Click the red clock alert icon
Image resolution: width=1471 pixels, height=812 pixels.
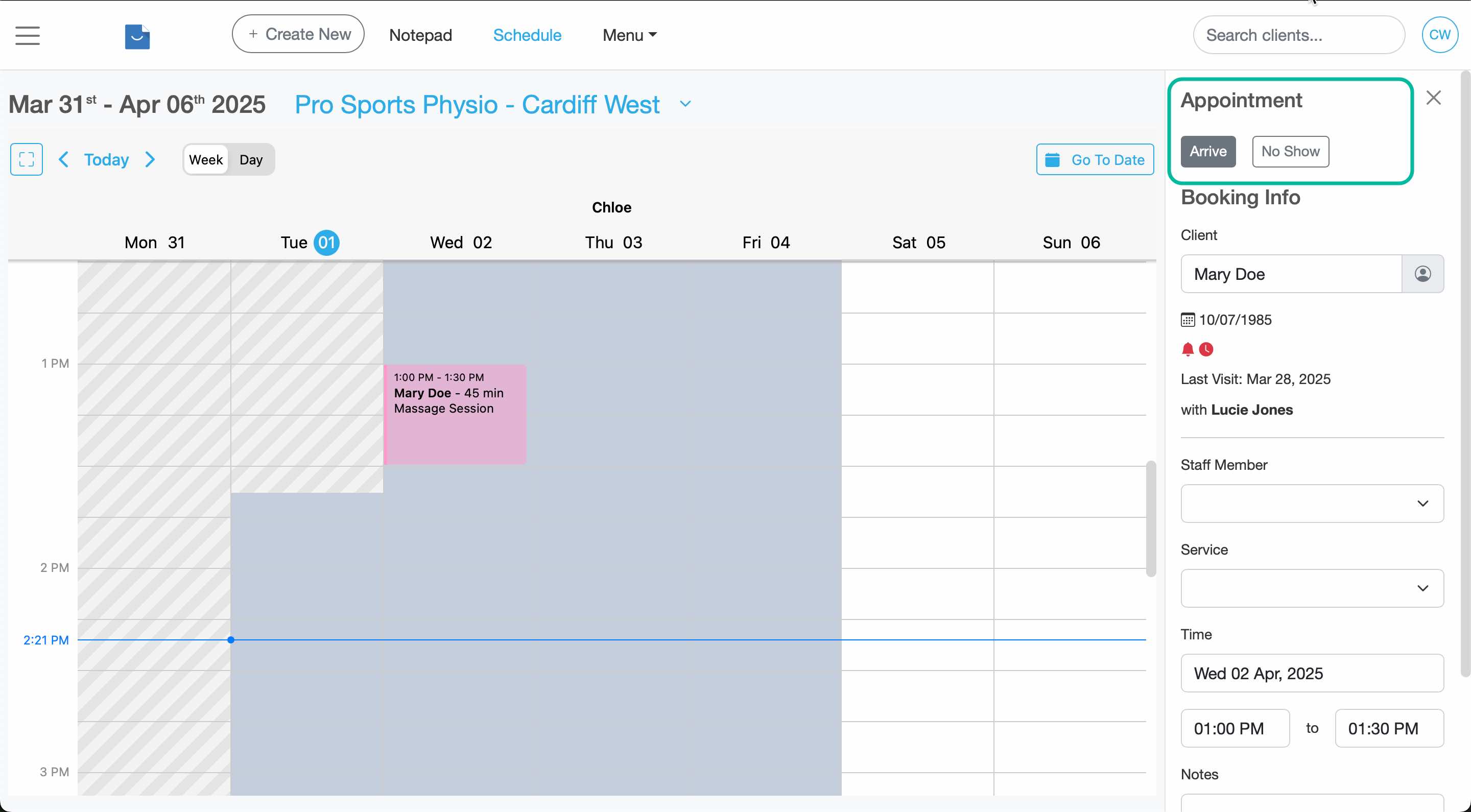coord(1206,349)
